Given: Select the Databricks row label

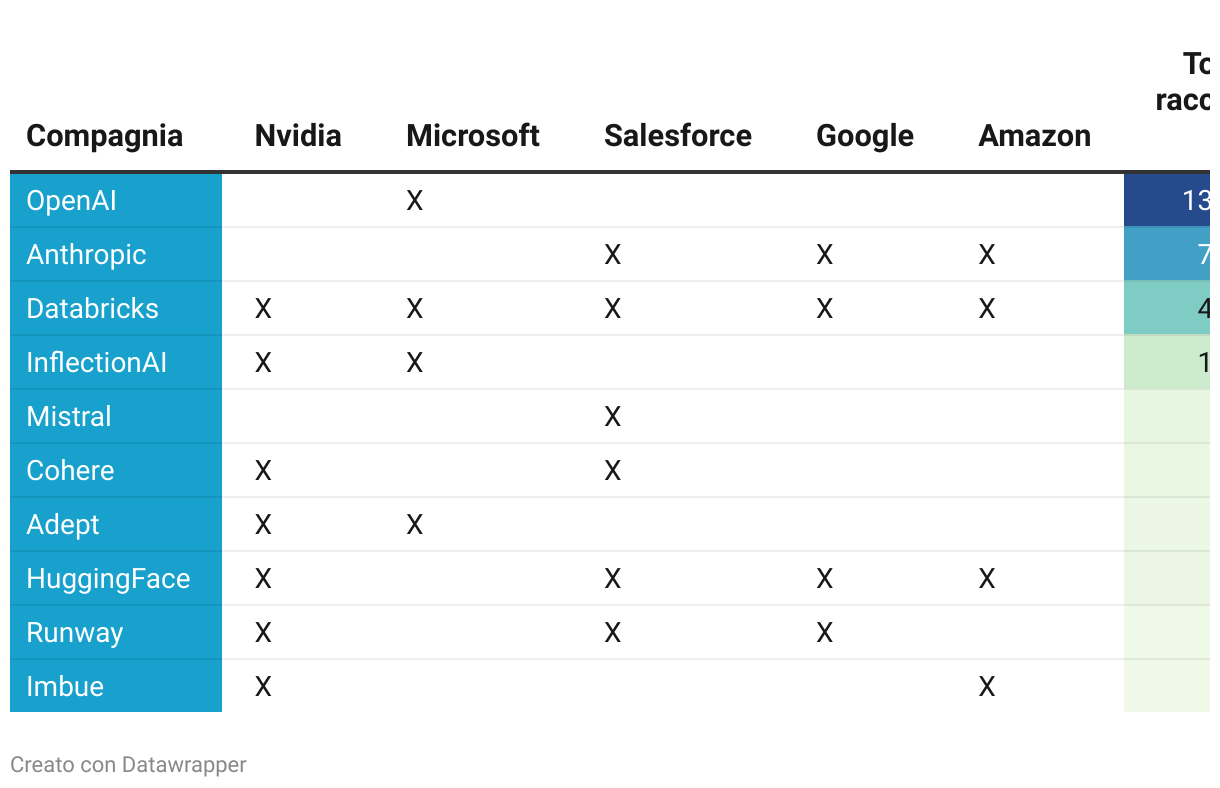Looking at the screenshot, I should tap(93, 309).
